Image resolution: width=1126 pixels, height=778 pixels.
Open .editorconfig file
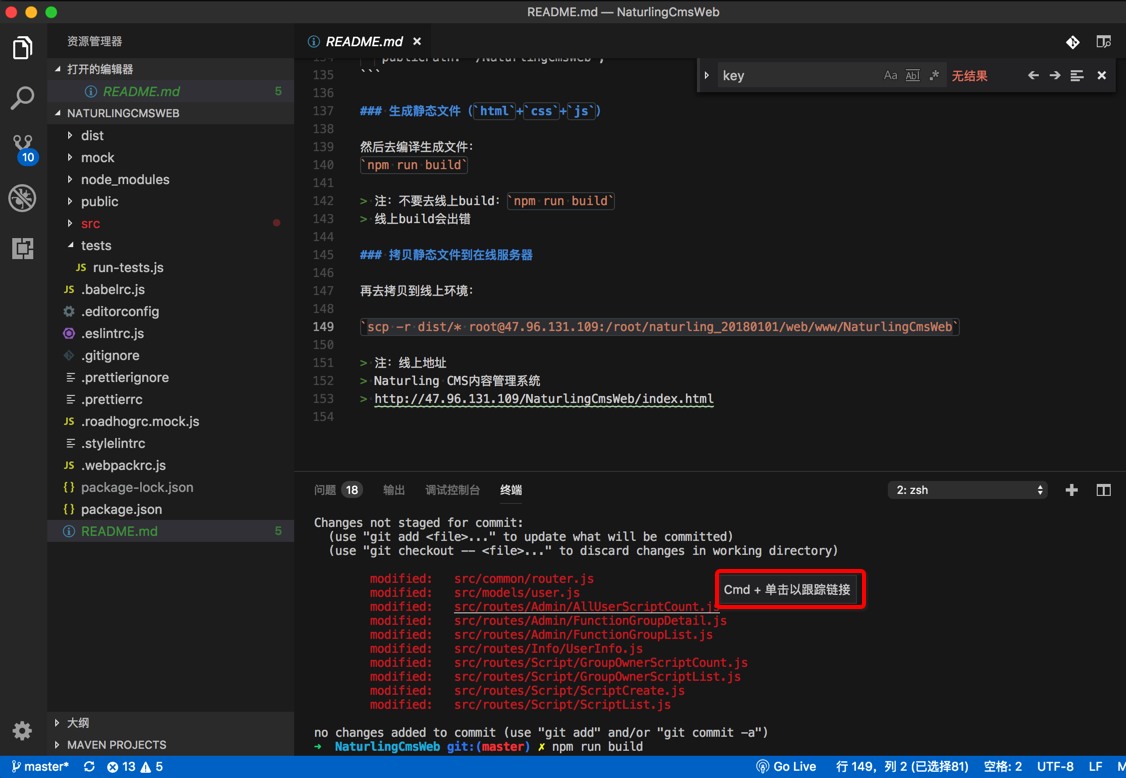click(170, 311)
